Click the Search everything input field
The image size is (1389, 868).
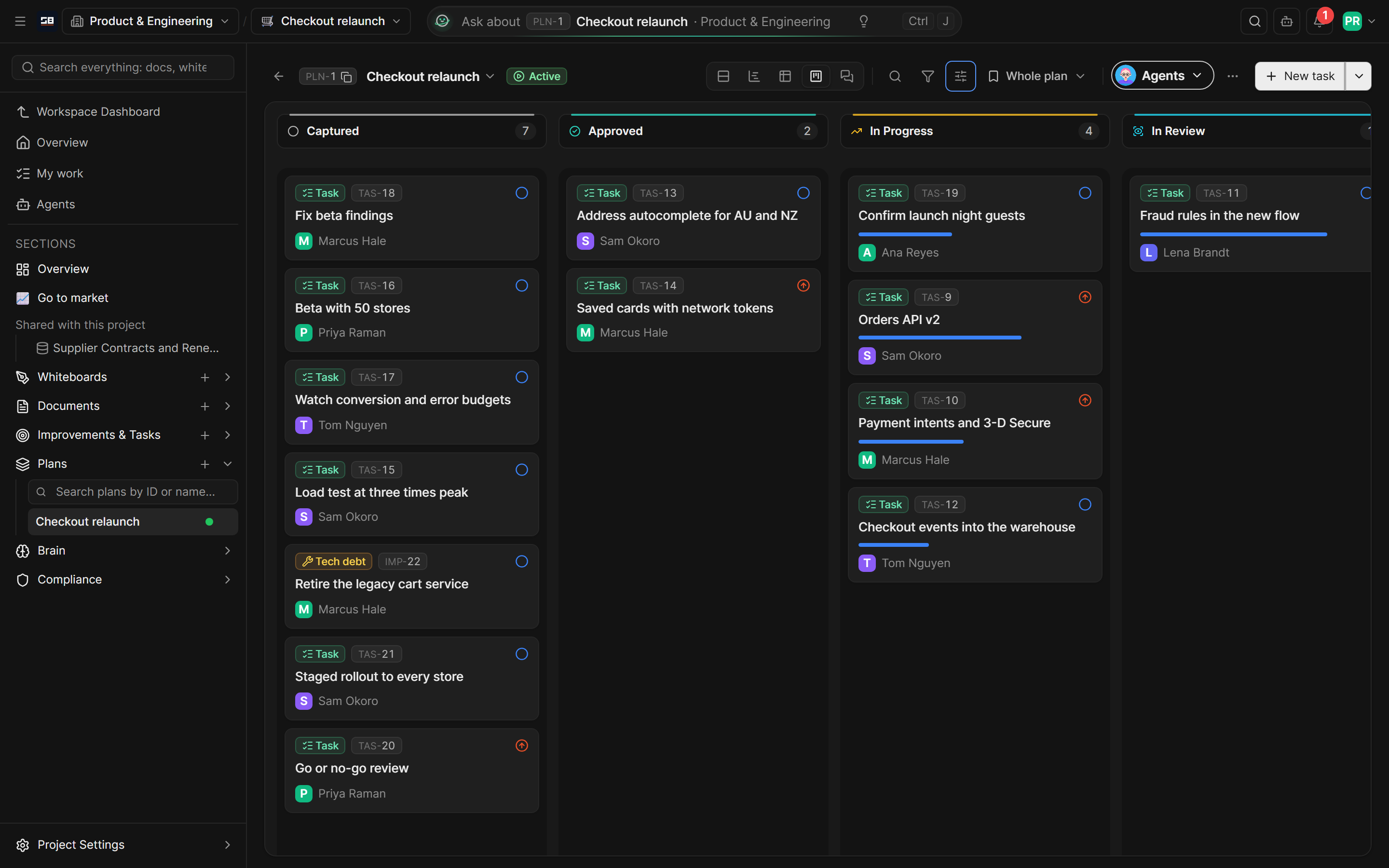[x=123, y=68]
